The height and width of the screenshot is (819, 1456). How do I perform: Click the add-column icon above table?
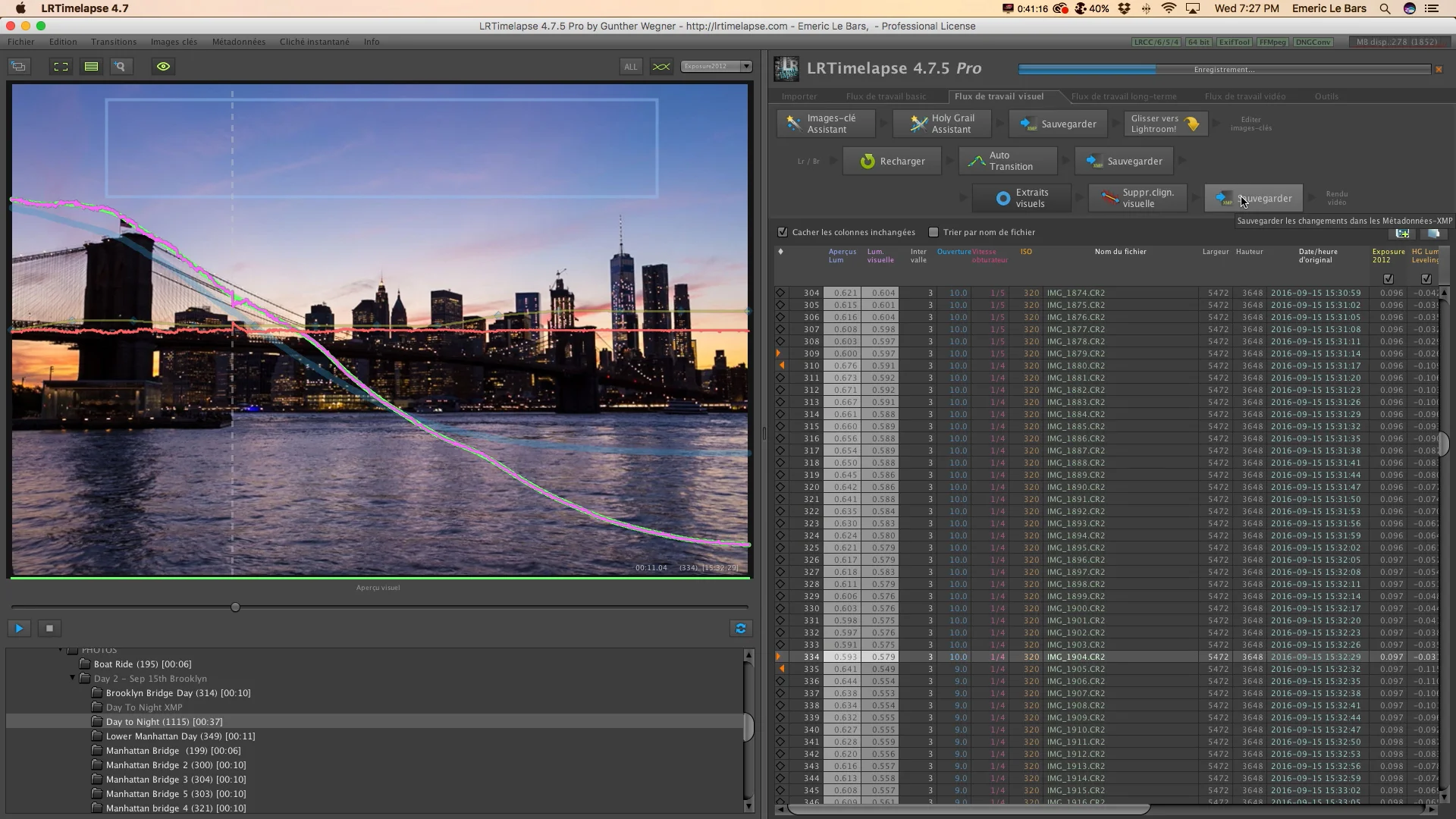pyautogui.click(x=1402, y=234)
